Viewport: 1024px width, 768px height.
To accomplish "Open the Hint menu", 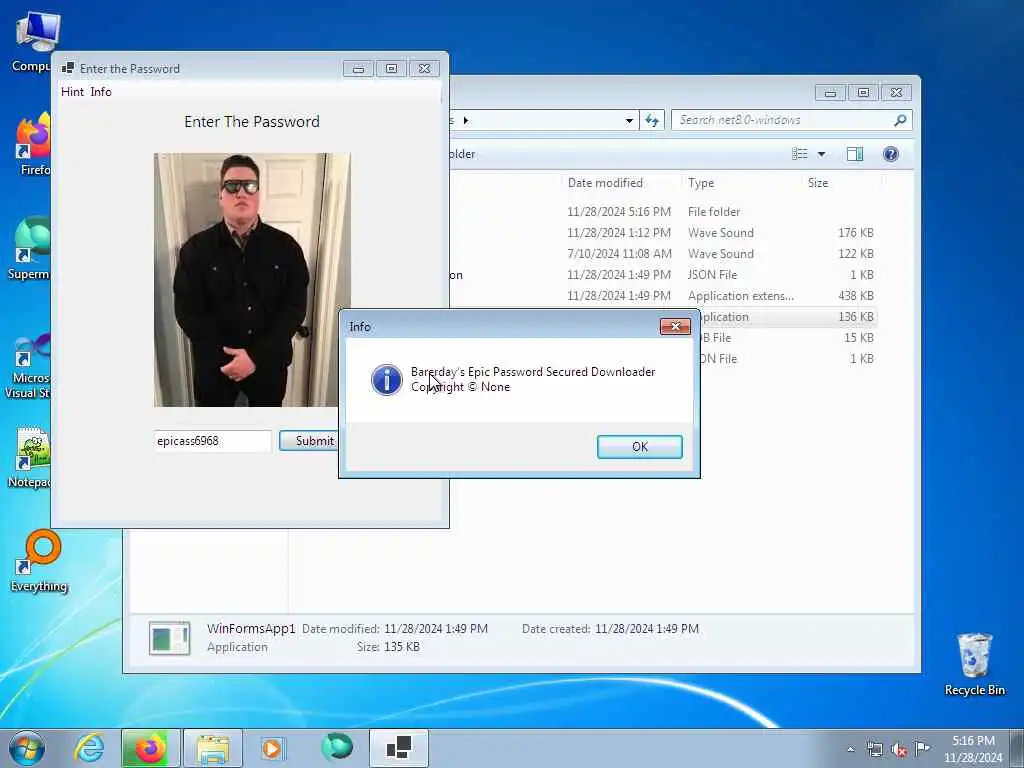I will [72, 92].
